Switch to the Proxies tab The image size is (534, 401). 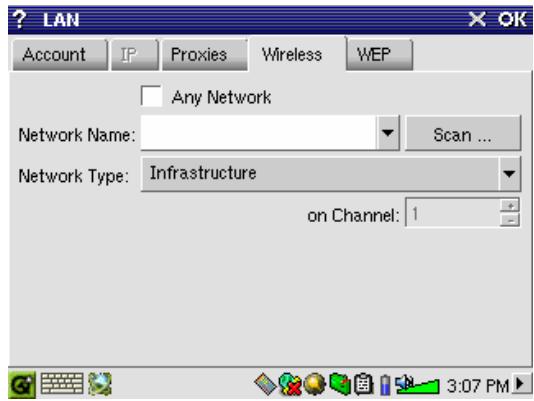click(x=205, y=55)
